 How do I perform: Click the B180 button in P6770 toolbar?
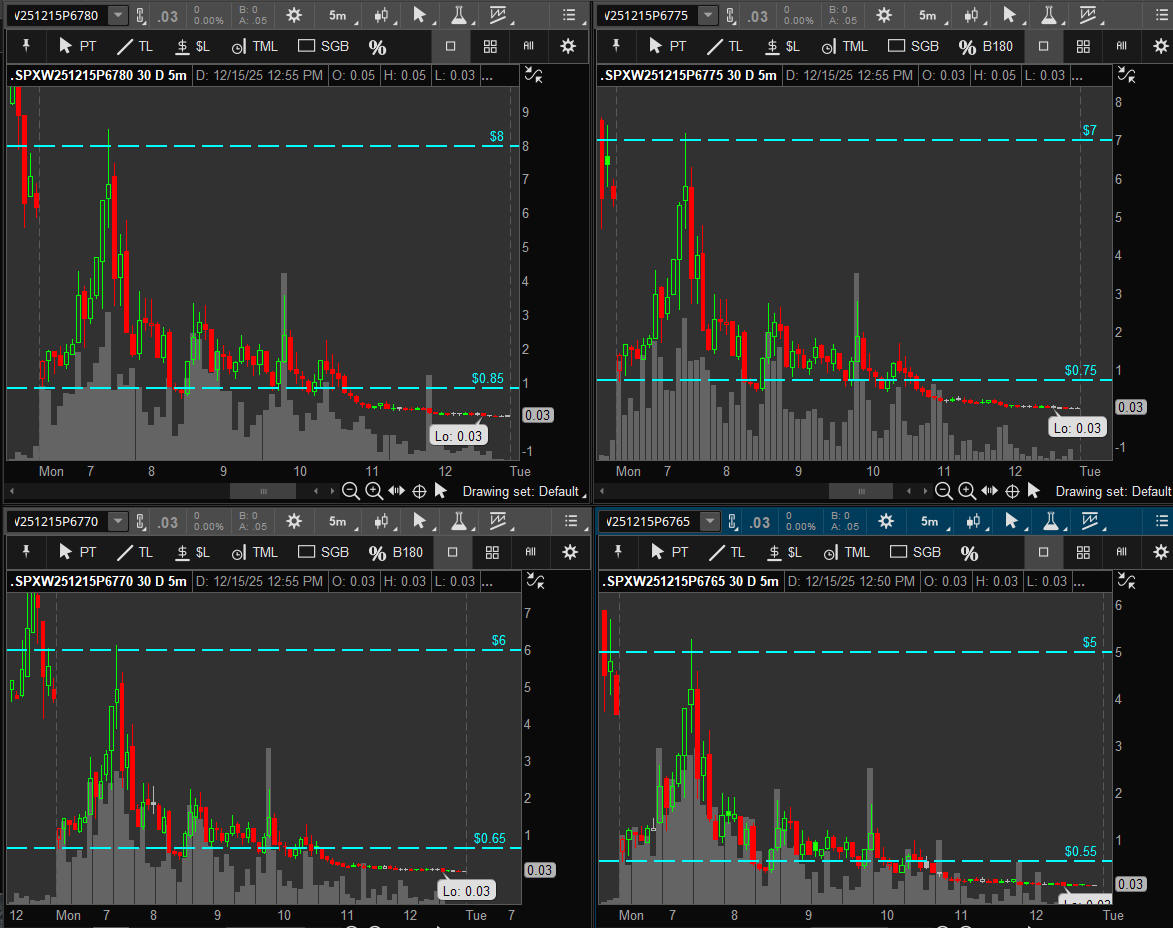[407, 552]
